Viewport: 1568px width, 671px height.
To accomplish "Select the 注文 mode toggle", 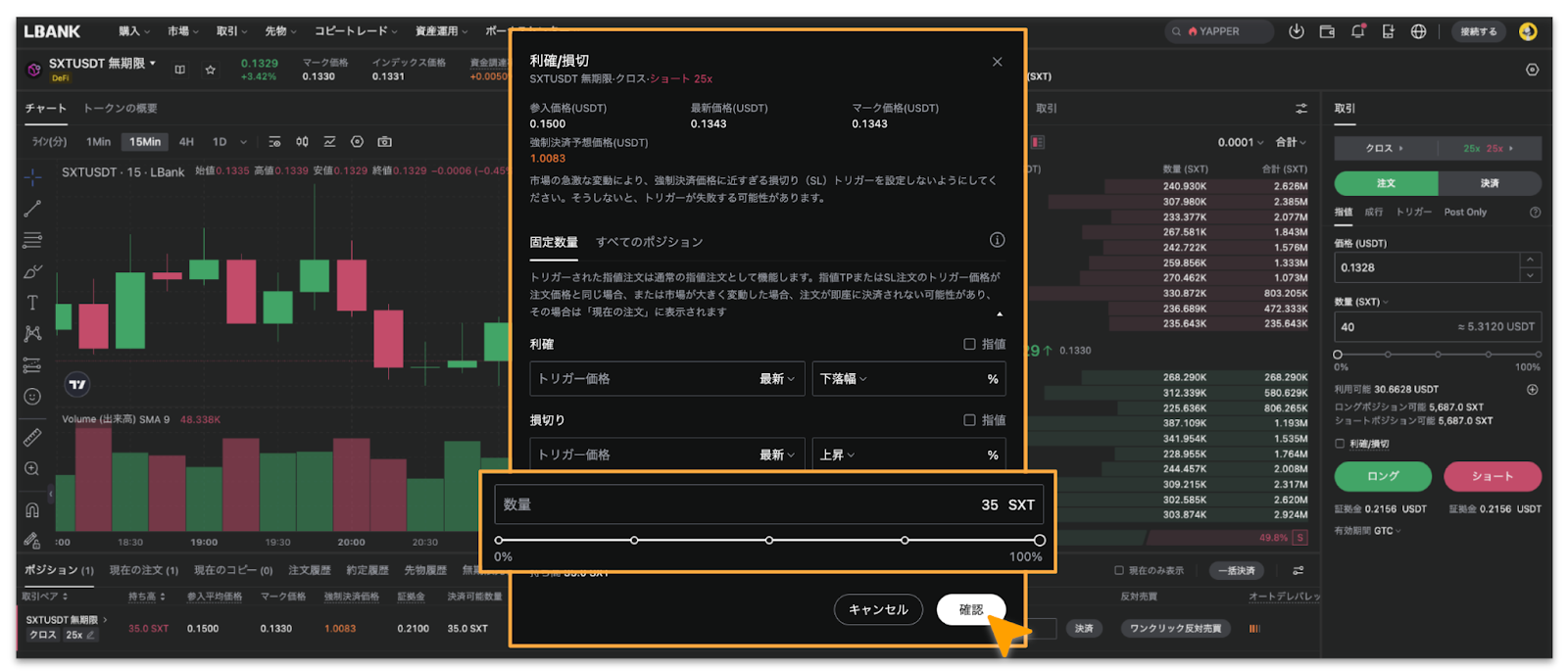I will pyautogui.click(x=1386, y=183).
